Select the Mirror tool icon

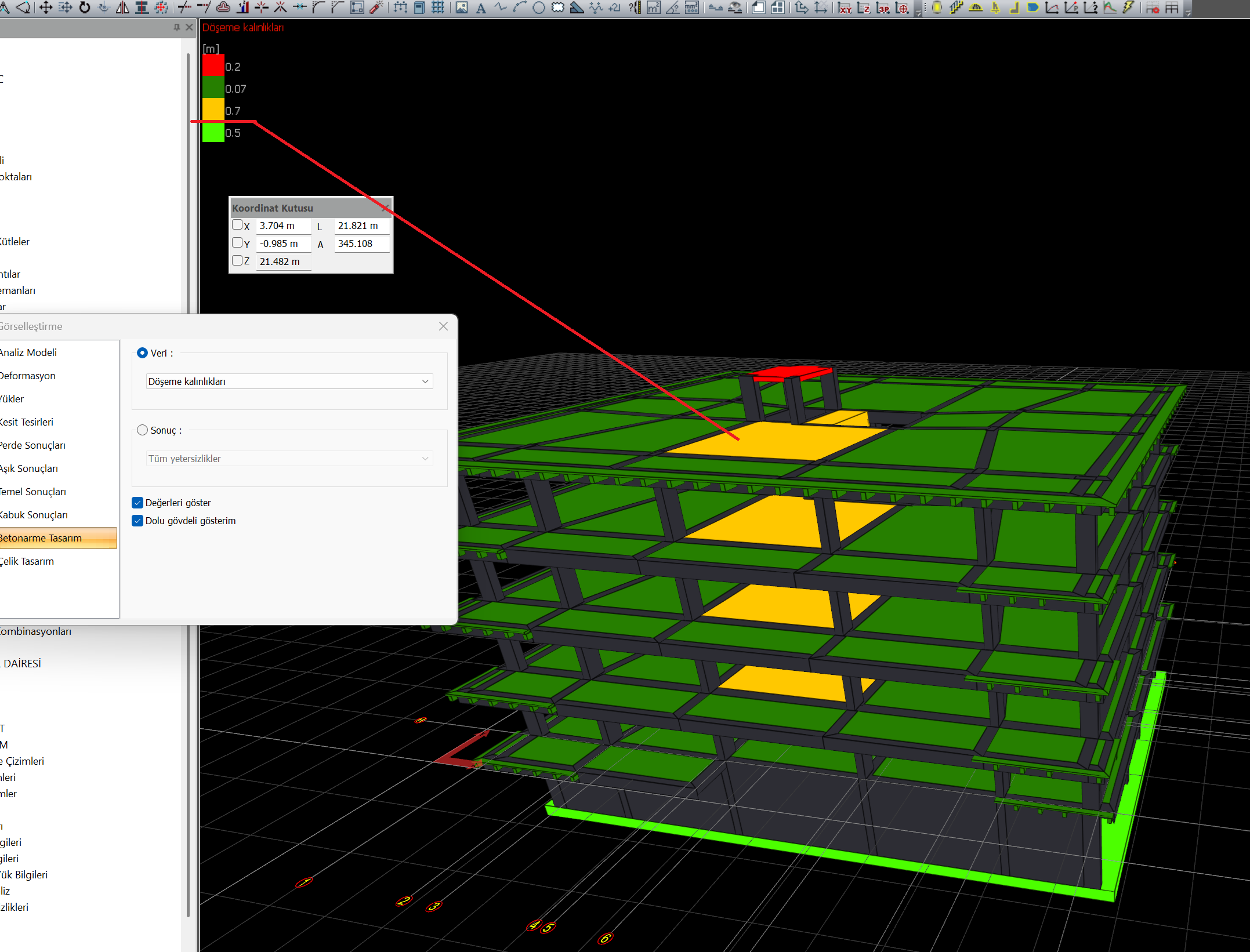tap(123, 8)
